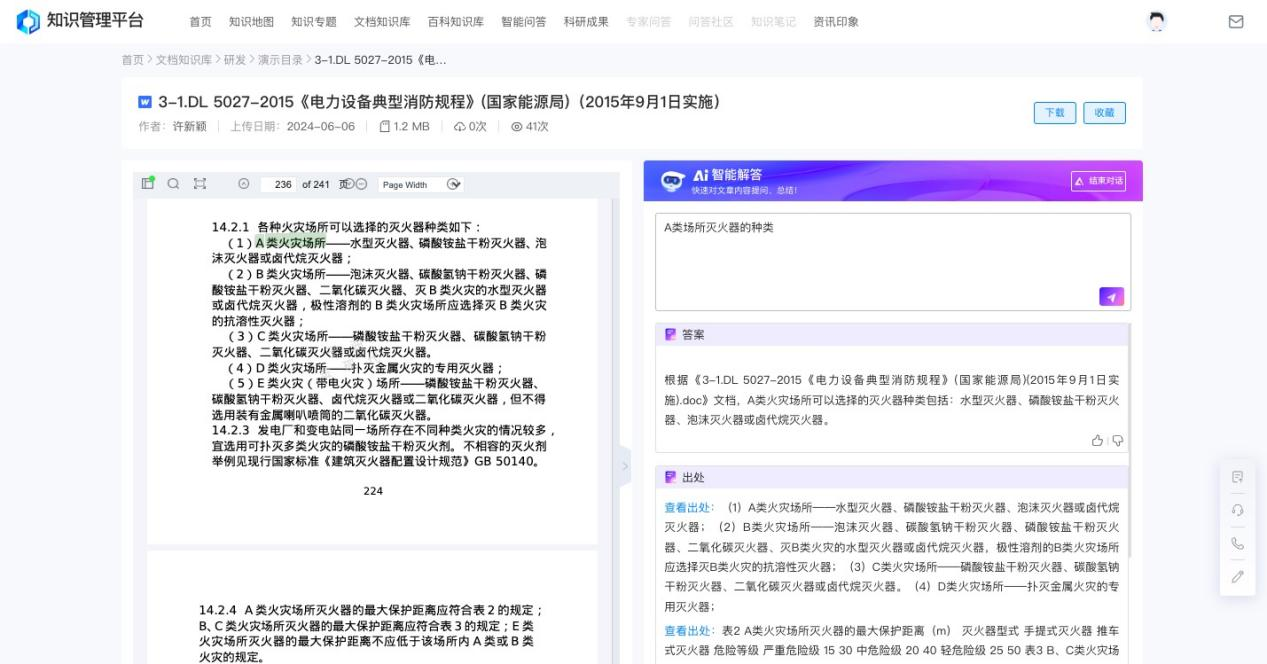This screenshot has height=664, width=1267.
Task: Open the 百科知识库 navigation tab
Action: point(454,20)
